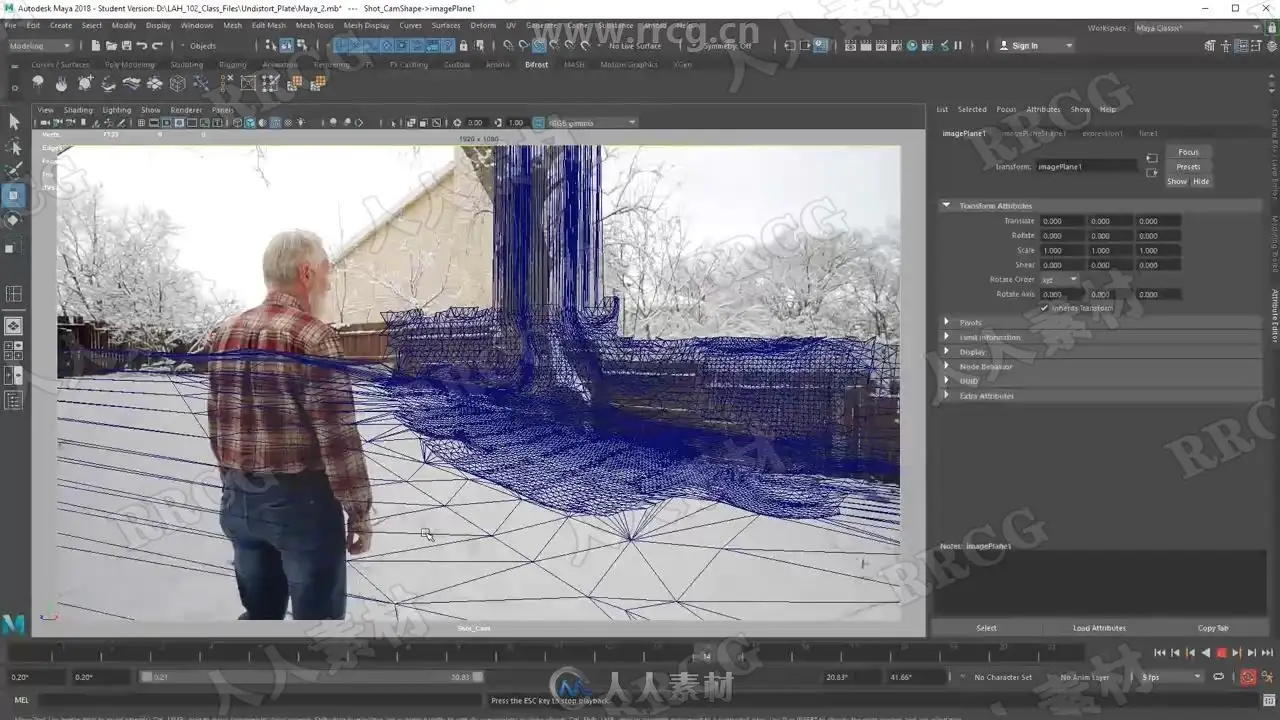Select the arrow Select tool in toolbox
Image resolution: width=1280 pixels, height=720 pixels.
point(14,121)
